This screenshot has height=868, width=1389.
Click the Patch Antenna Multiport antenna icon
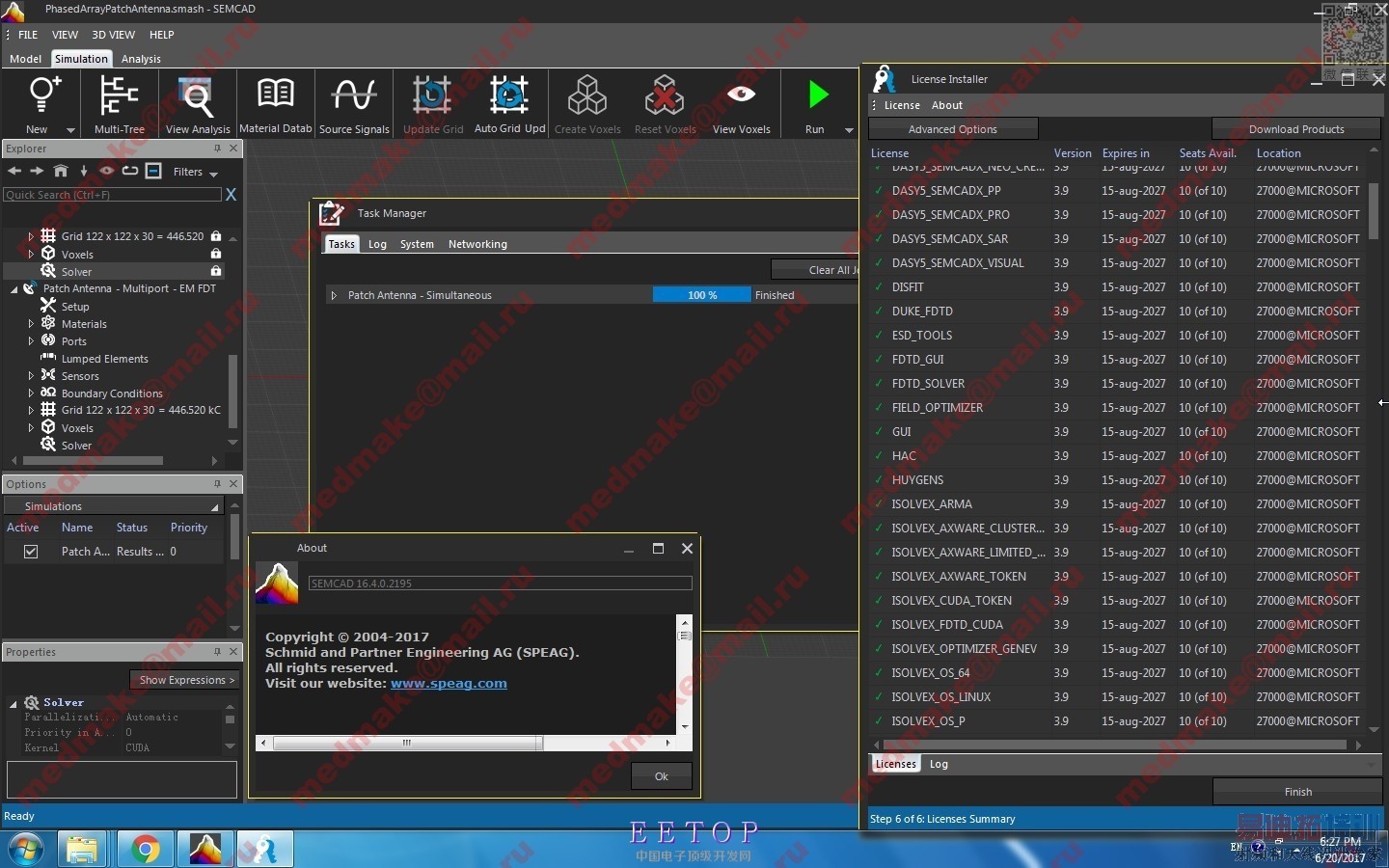click(29, 288)
